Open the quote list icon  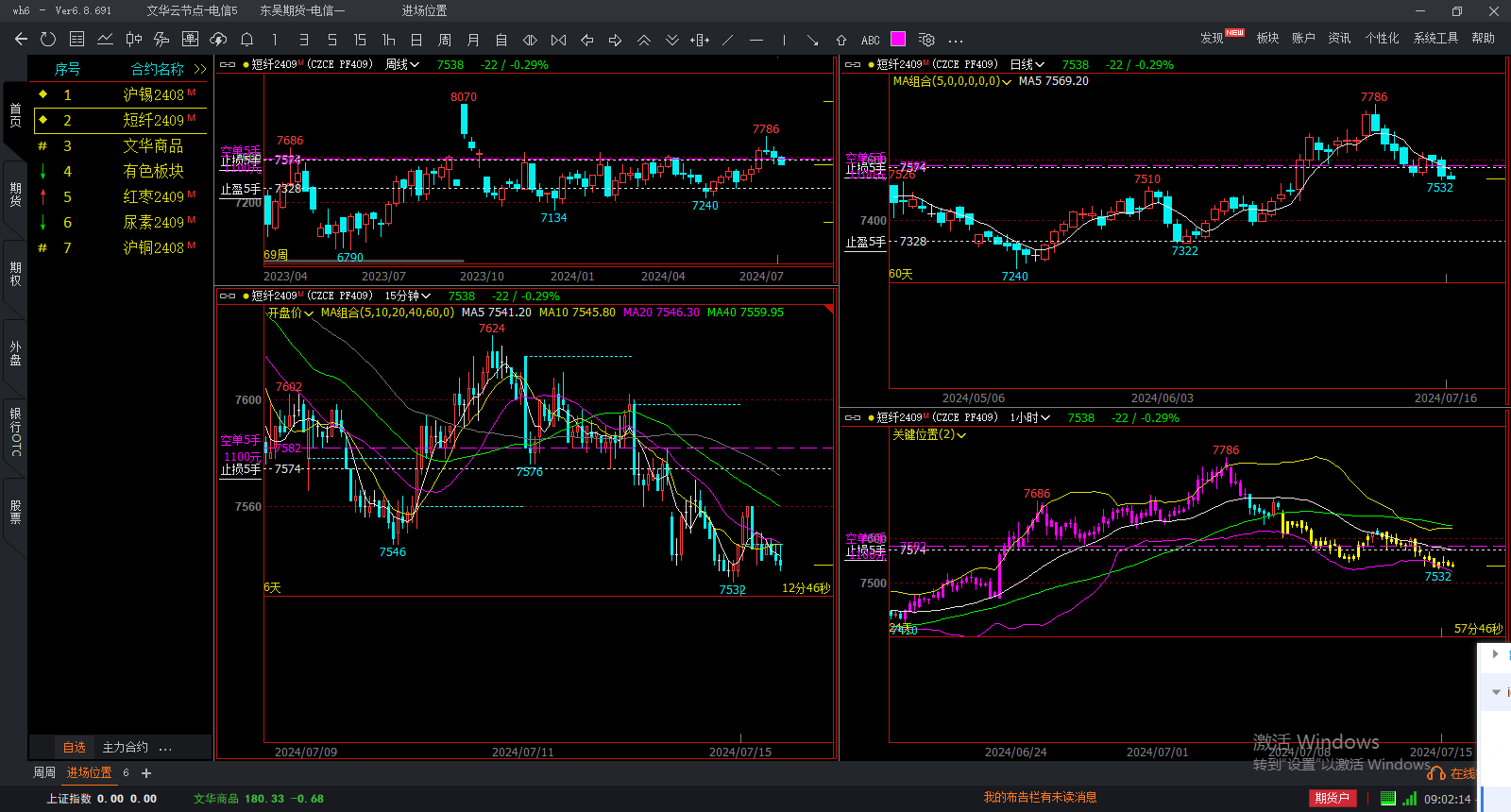(77, 40)
